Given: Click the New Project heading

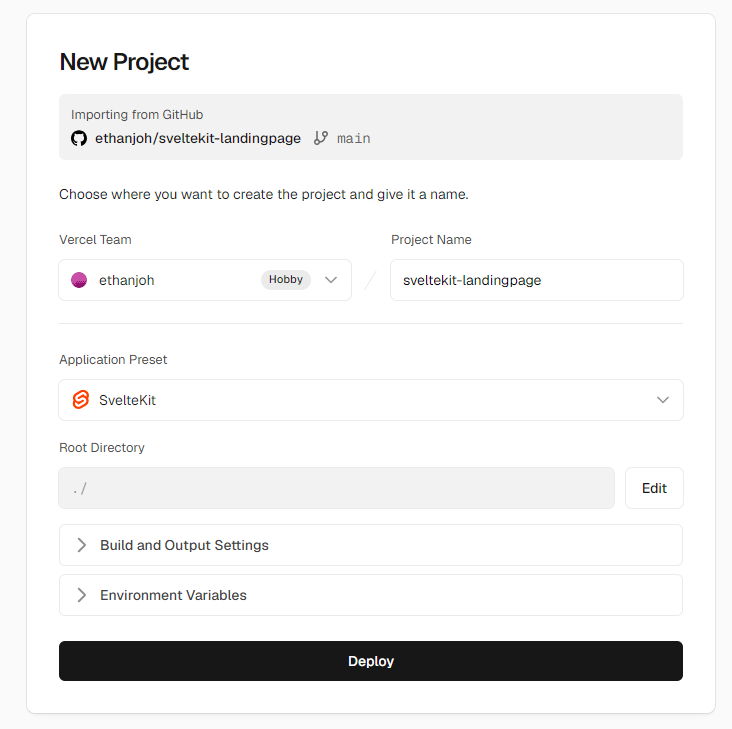Looking at the screenshot, I should click(x=124, y=62).
